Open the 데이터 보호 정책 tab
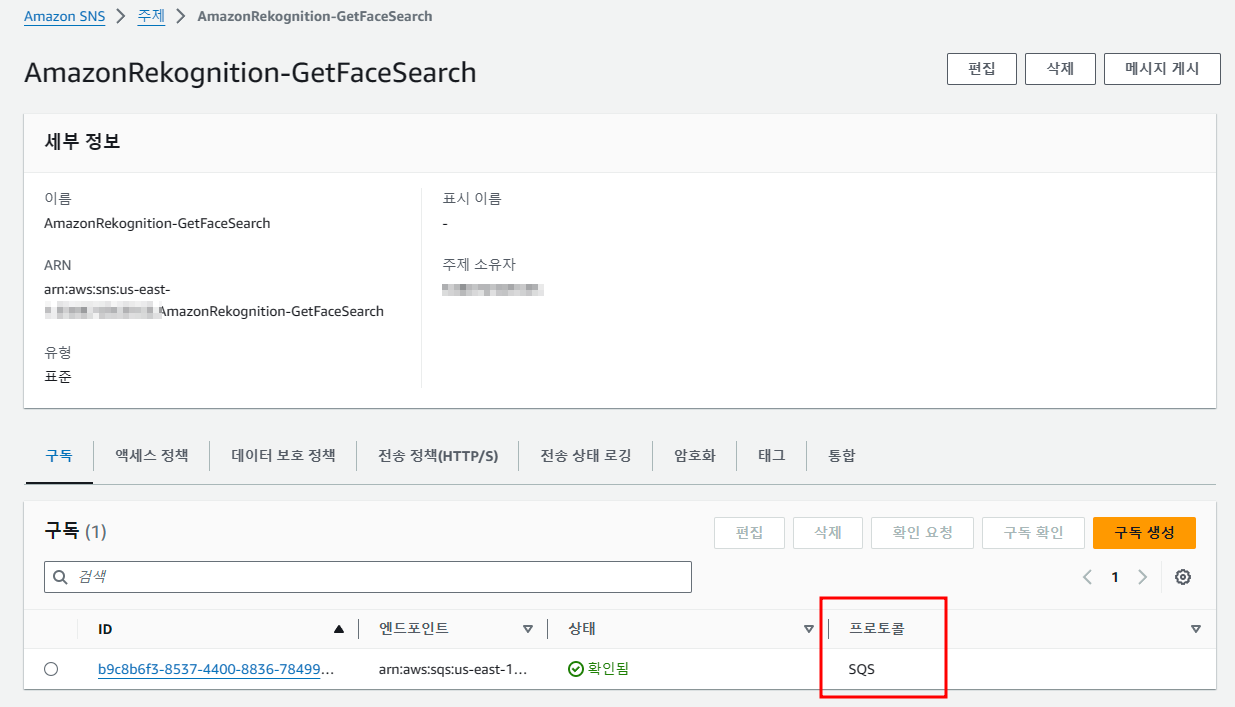1235x707 pixels. pos(283,456)
